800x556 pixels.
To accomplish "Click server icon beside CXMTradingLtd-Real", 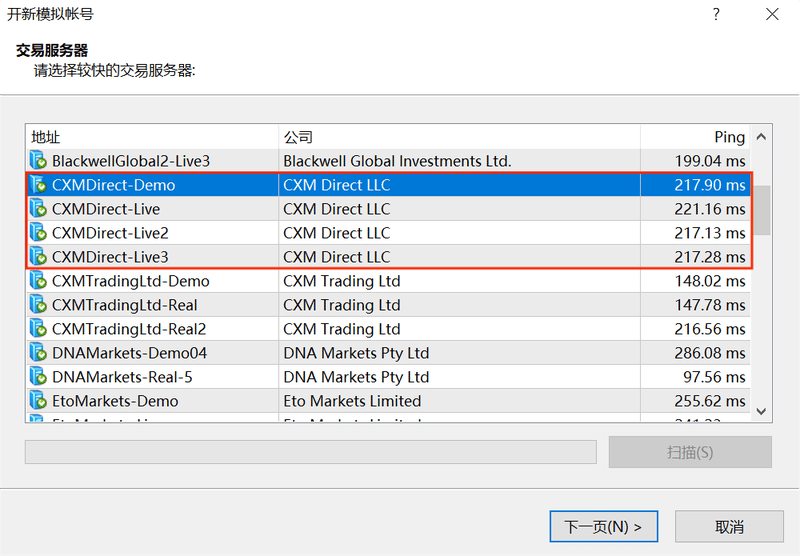I will 38,305.
